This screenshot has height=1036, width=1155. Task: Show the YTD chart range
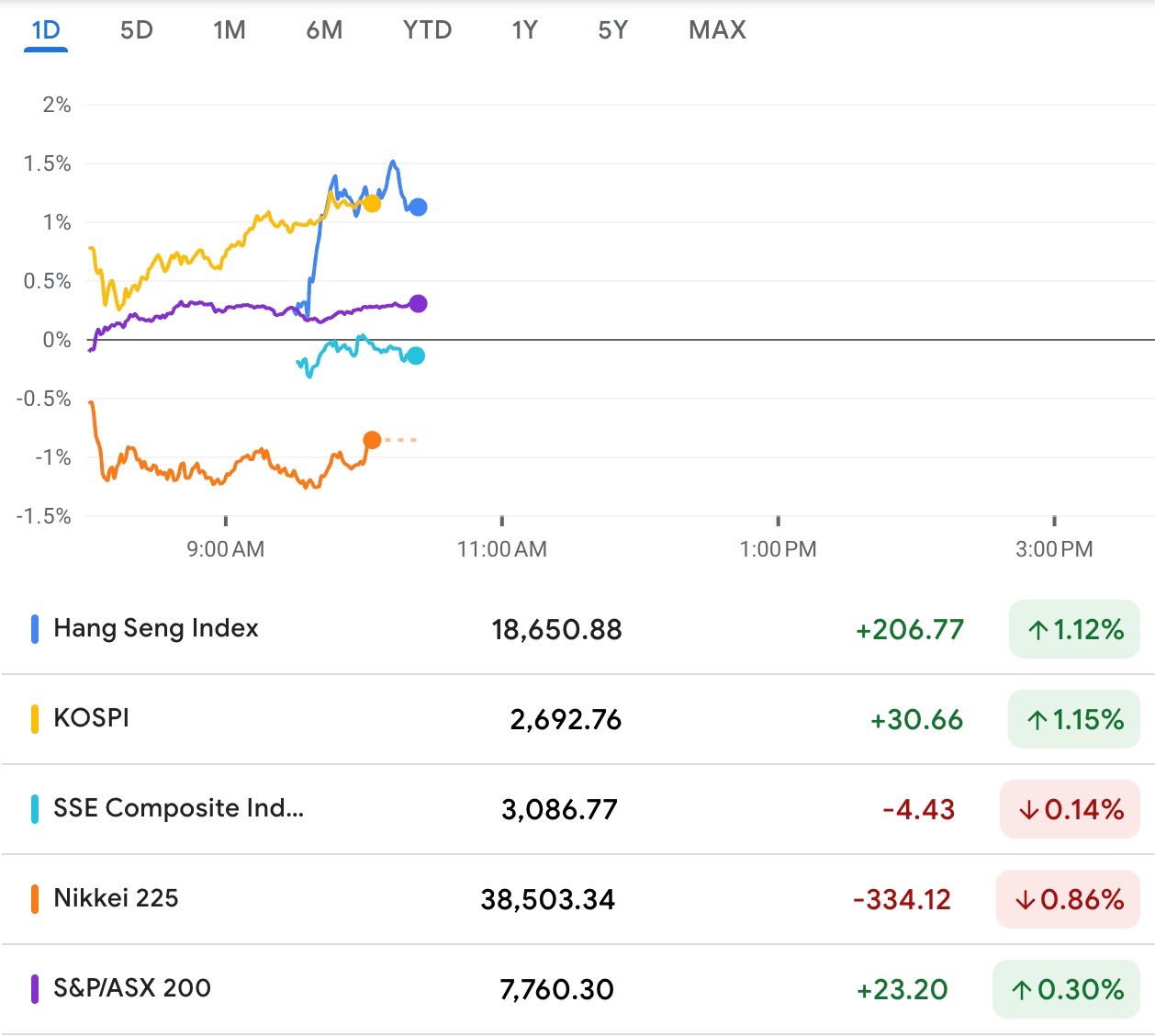coord(428,30)
